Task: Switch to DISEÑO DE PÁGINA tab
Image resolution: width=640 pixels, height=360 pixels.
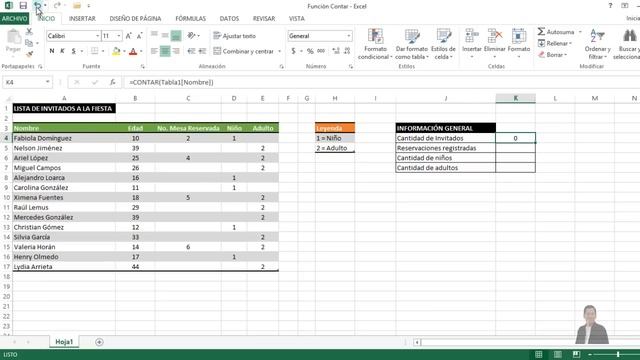Action: [135, 19]
